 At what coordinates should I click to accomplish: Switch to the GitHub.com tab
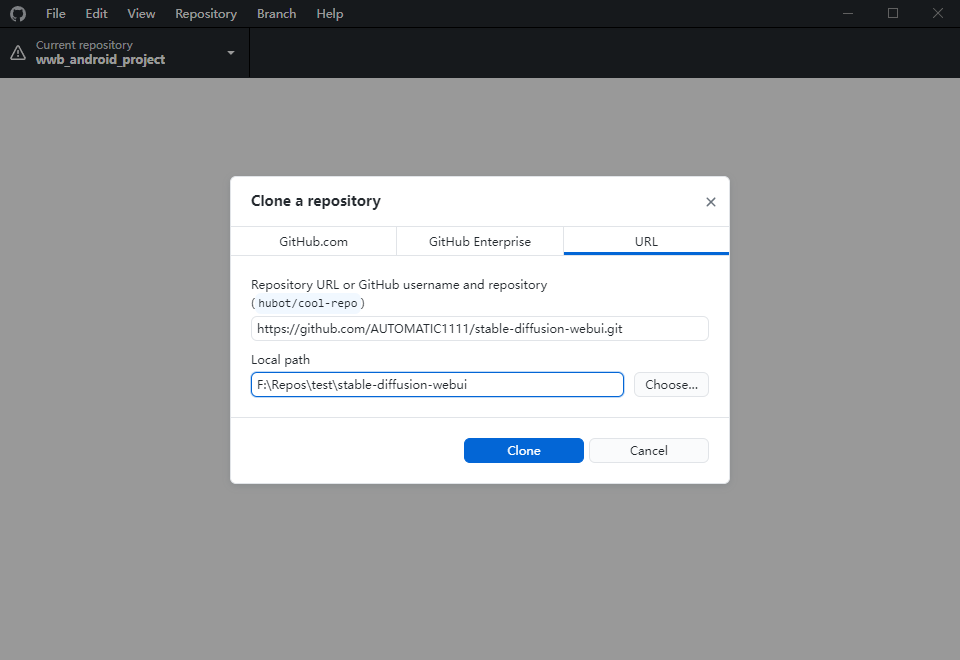click(312, 241)
